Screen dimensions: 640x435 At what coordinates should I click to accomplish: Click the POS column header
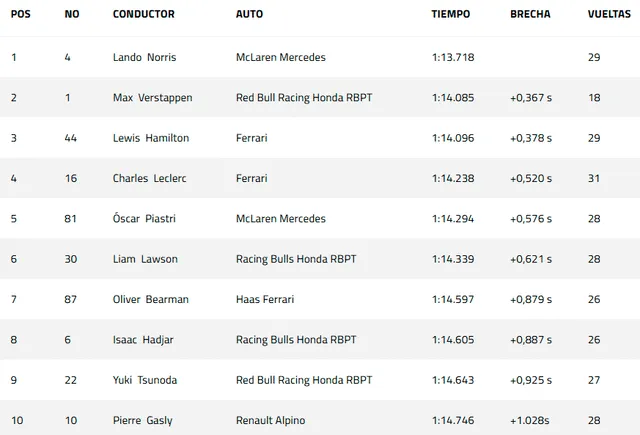pyautogui.click(x=20, y=14)
